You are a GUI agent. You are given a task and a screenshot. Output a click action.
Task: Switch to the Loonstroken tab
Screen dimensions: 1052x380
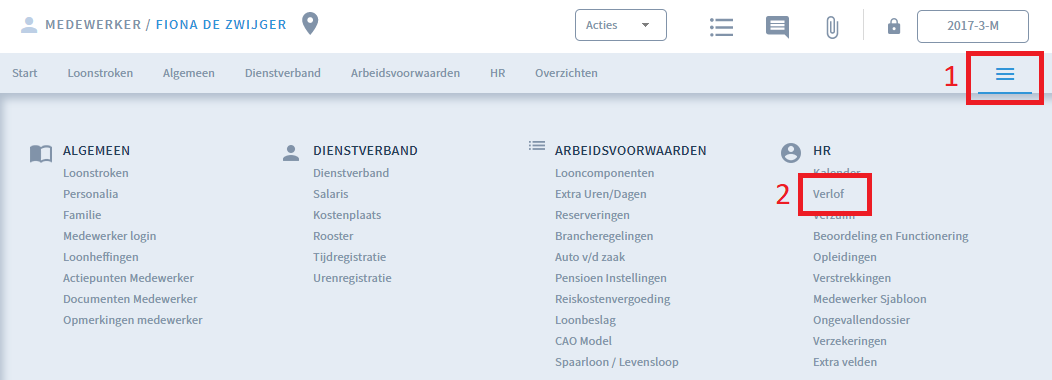(100, 73)
